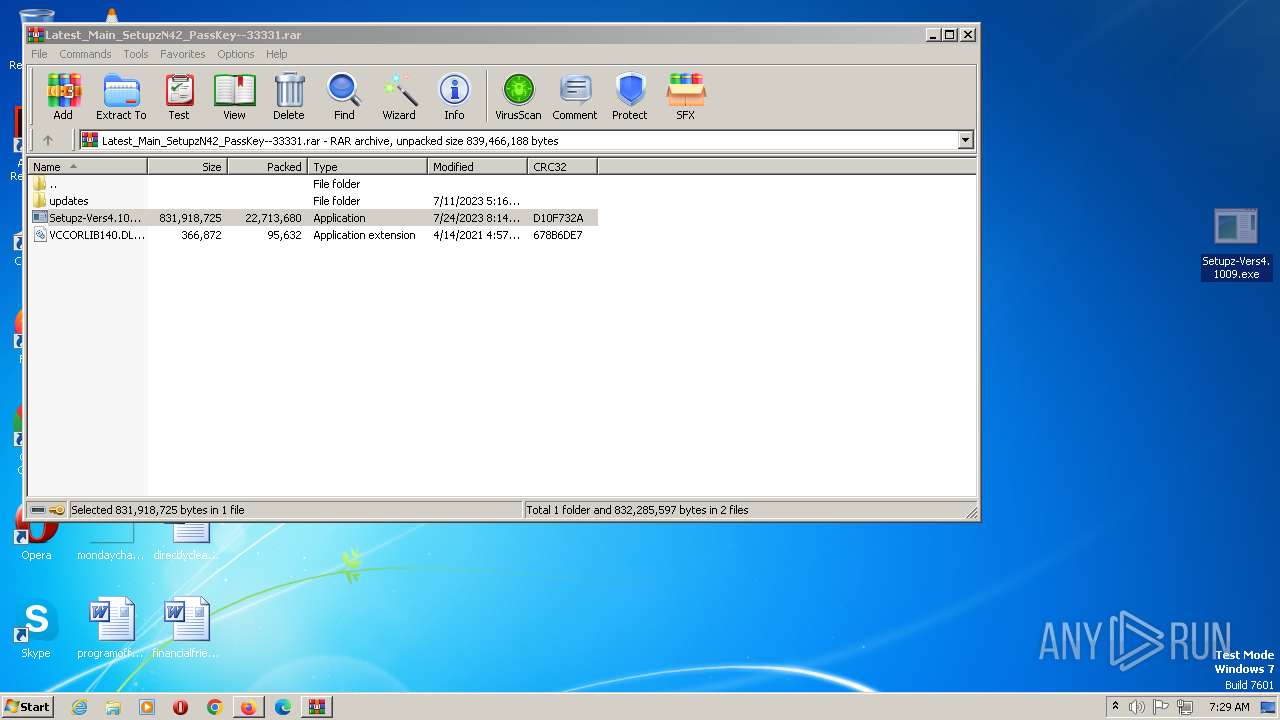
Task: Click the 95,632 packed value
Action: coord(284,235)
